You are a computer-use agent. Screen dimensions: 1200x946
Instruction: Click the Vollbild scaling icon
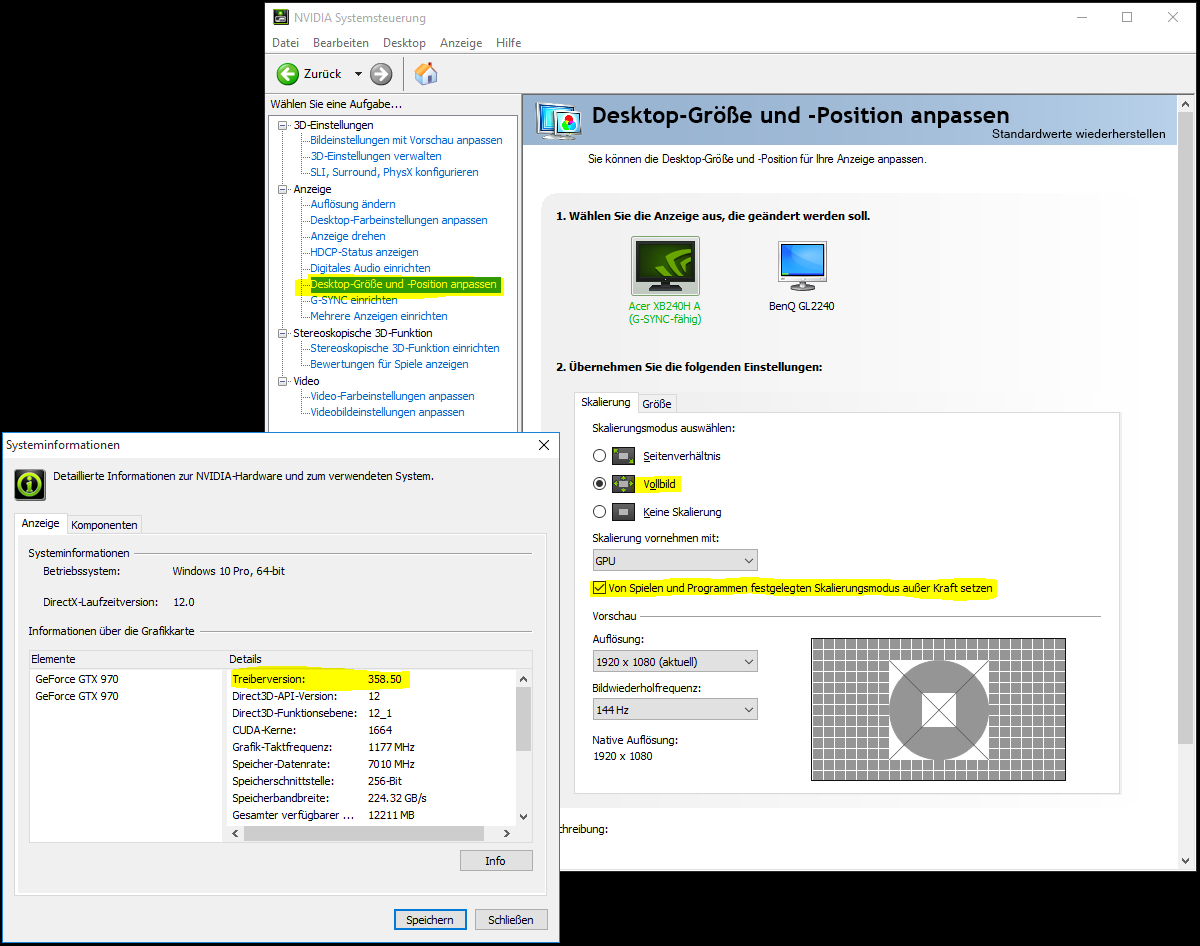coord(624,484)
